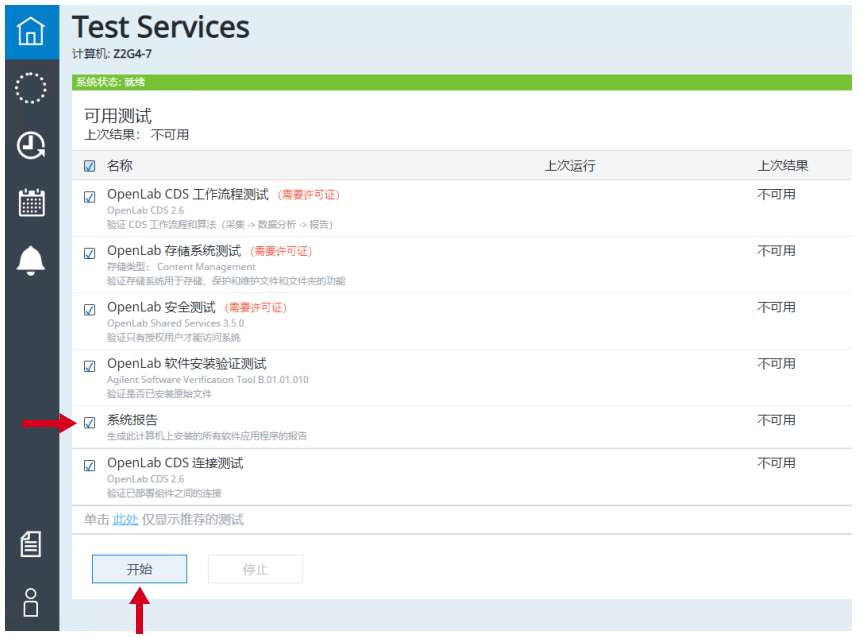861x637 pixels.
Task: Click the OpenLab Shared Services 3.5.0 text
Action: [176, 323]
